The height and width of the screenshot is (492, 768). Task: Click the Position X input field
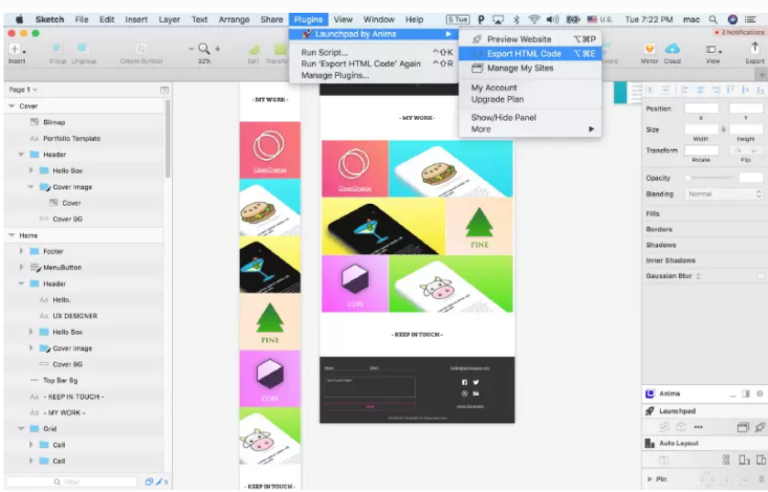click(x=701, y=108)
